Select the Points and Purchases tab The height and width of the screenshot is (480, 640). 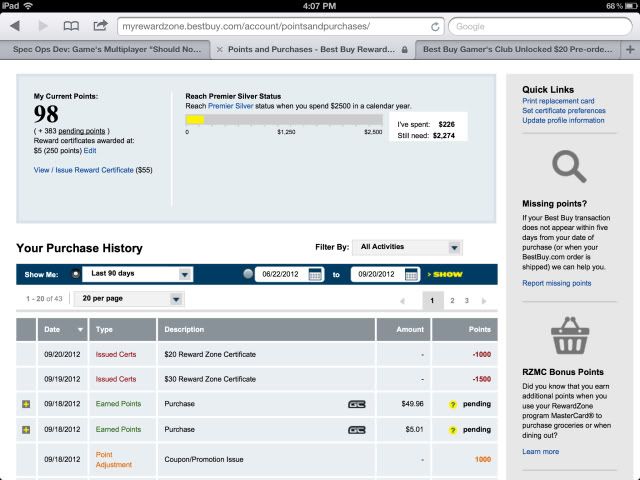311,49
